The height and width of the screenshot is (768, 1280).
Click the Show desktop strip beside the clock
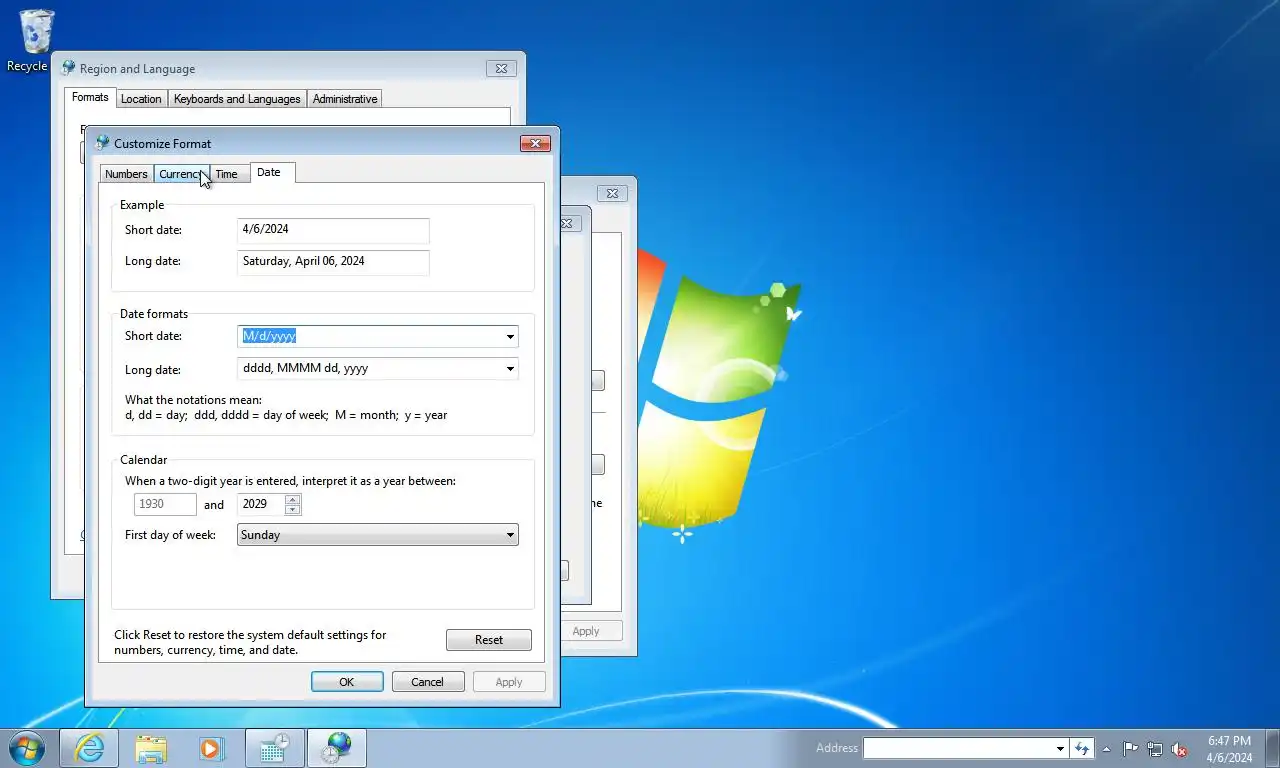point(1272,748)
